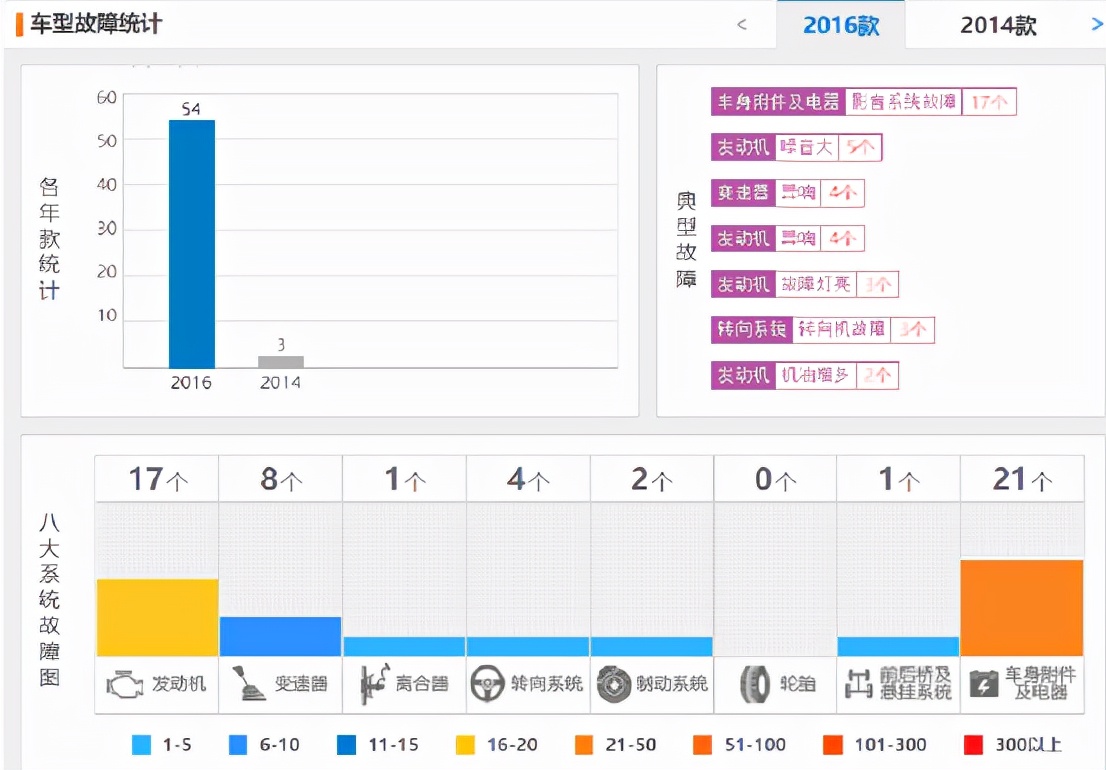Click the light-blue 离合器 fault bar
Image resolution: width=1106 pixels, height=770 pixels.
pos(404,647)
